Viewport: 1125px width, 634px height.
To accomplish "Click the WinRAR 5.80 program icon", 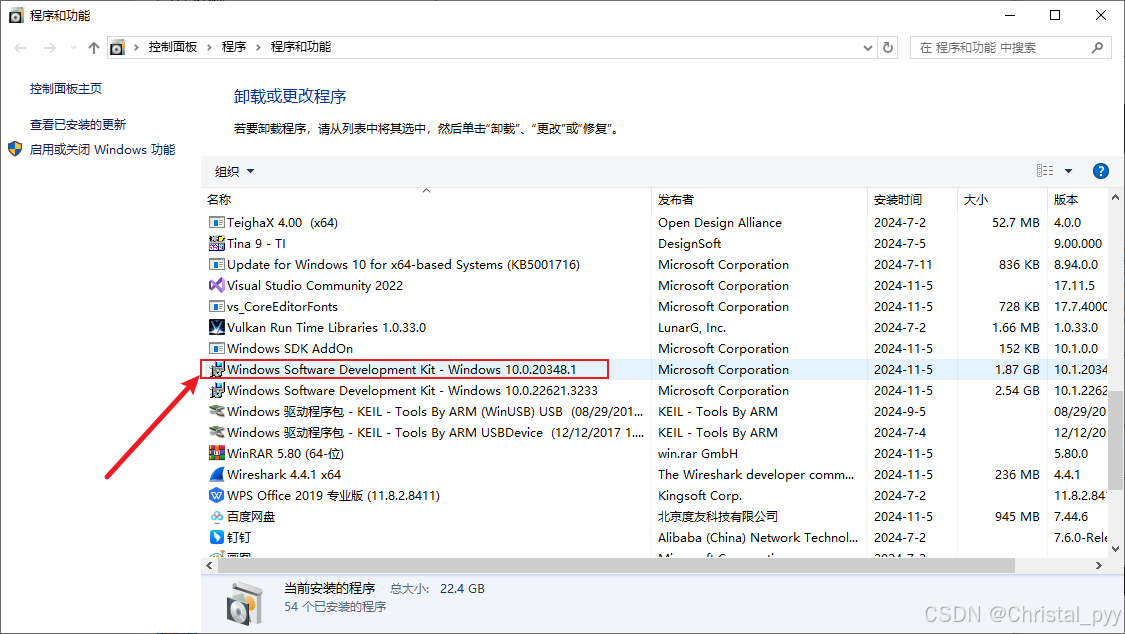I will click(216, 454).
